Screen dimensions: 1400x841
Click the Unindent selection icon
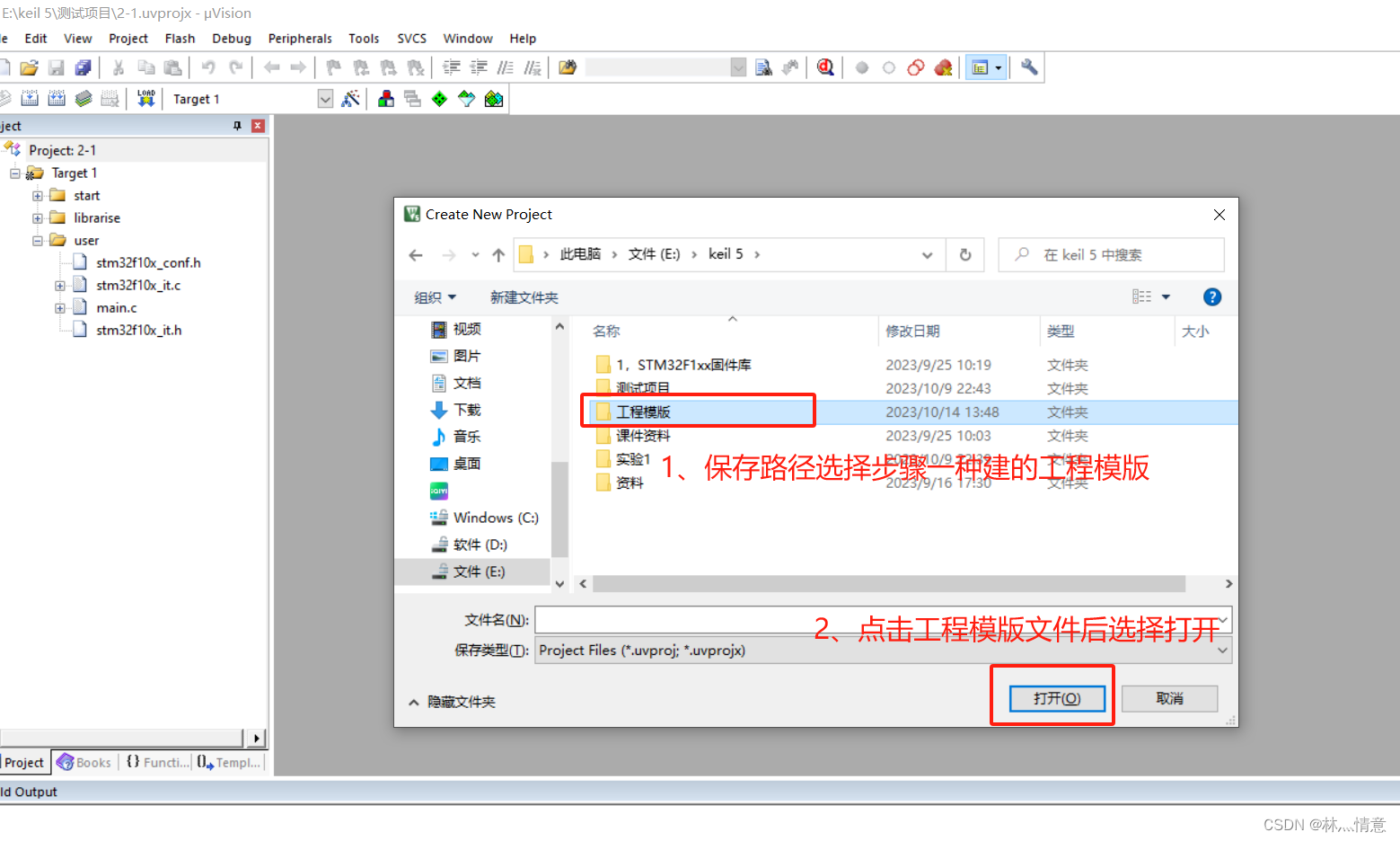[479, 67]
